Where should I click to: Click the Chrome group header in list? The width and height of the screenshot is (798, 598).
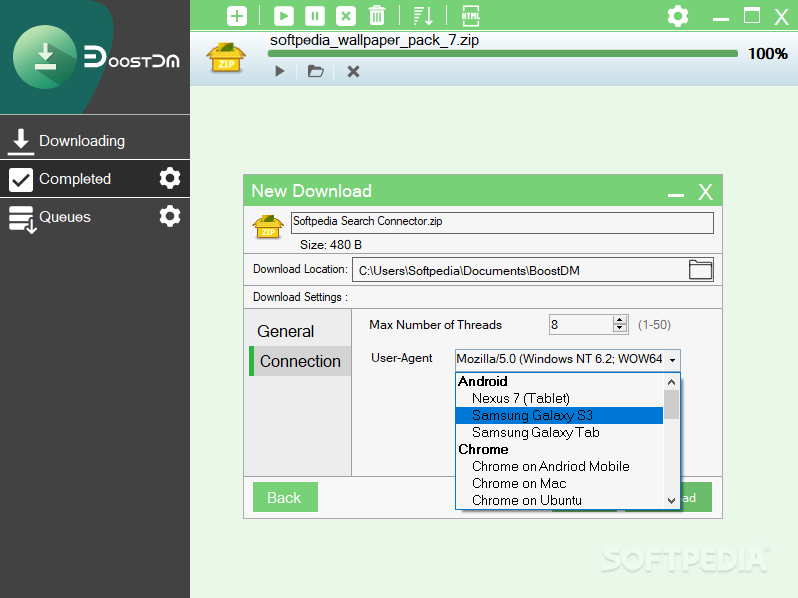point(559,449)
